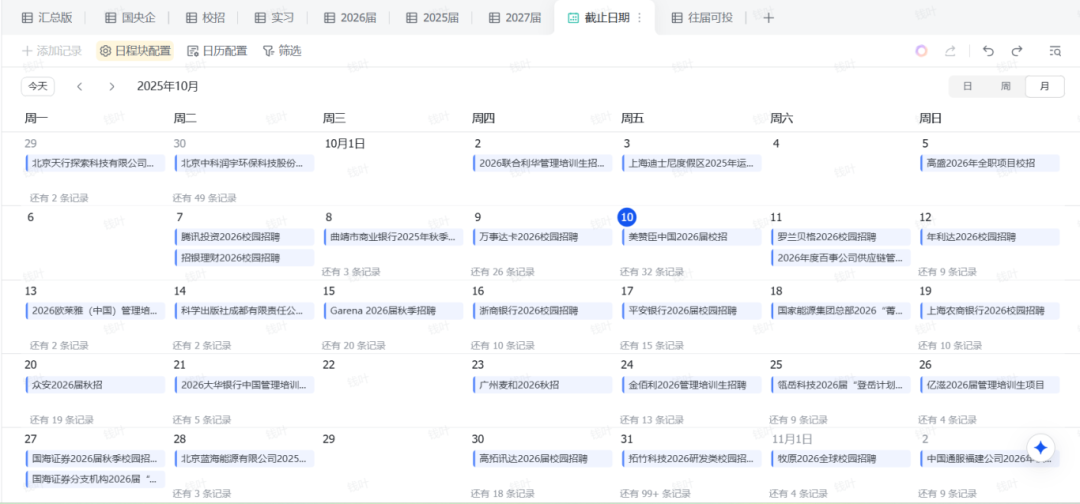
Task: Expand 还有 19 条记录 on the 20th
Action: click(x=61, y=419)
